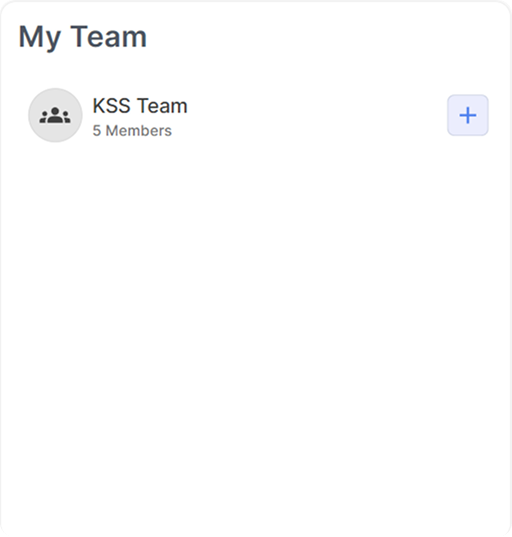This screenshot has height=537, width=512.
Task: Expand KSS Team with the plus button
Action: point(467,115)
